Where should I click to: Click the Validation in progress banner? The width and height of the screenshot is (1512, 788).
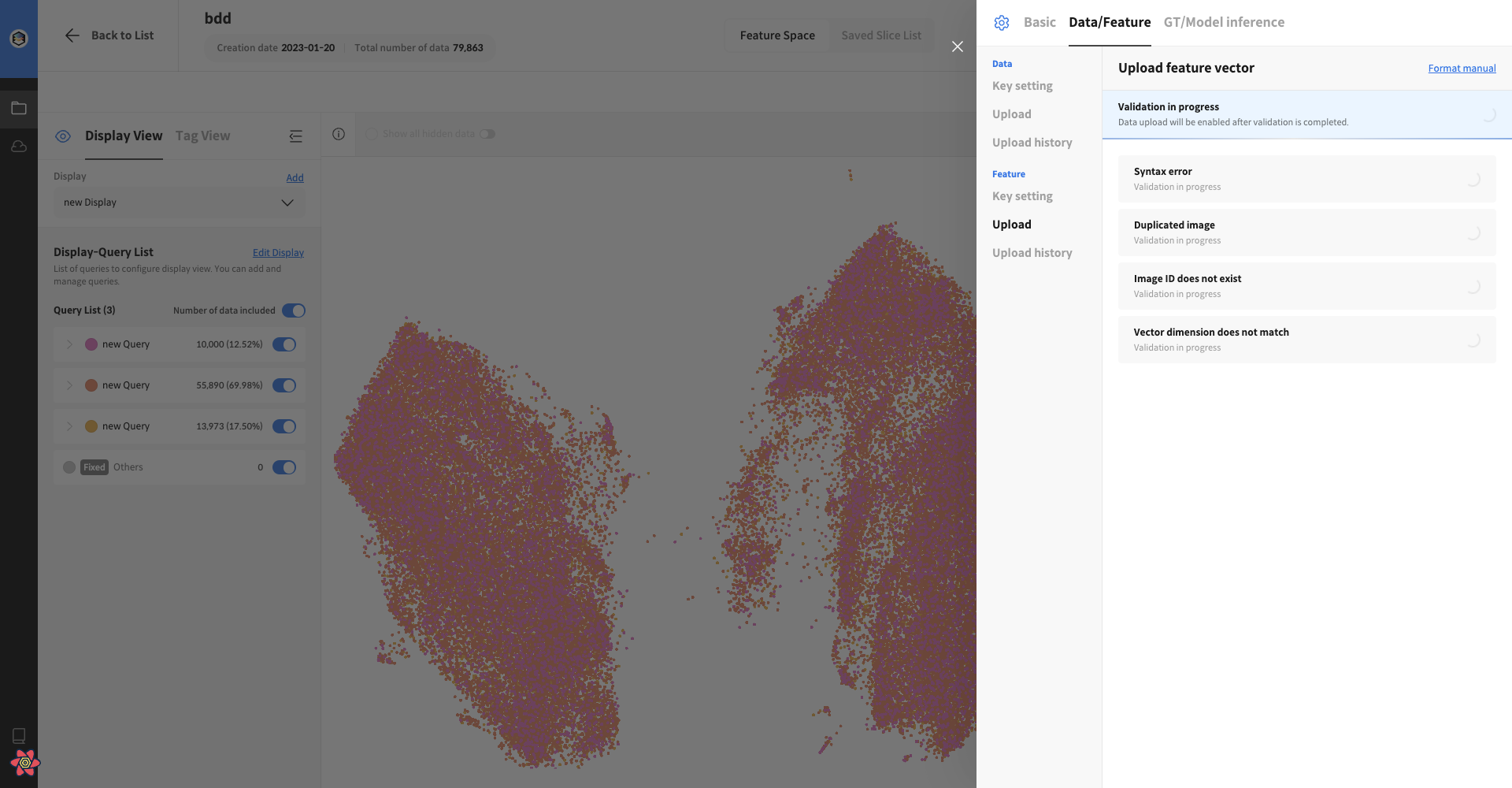click(x=1306, y=114)
